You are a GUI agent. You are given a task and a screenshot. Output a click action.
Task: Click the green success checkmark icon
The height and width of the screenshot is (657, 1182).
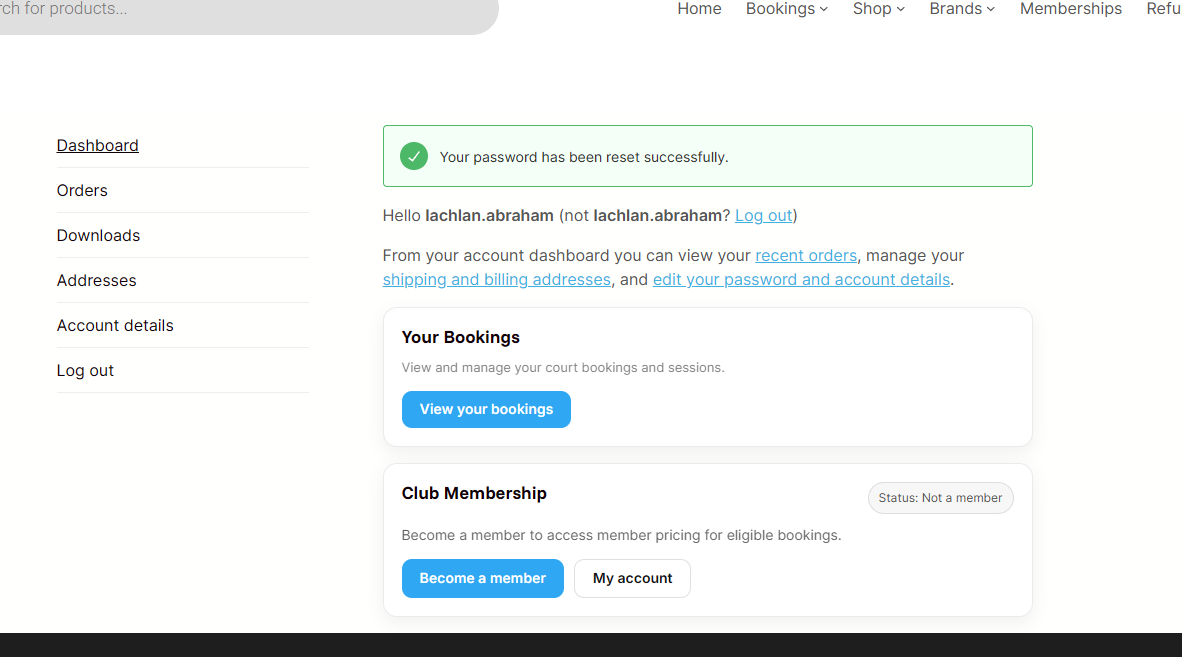(x=414, y=156)
